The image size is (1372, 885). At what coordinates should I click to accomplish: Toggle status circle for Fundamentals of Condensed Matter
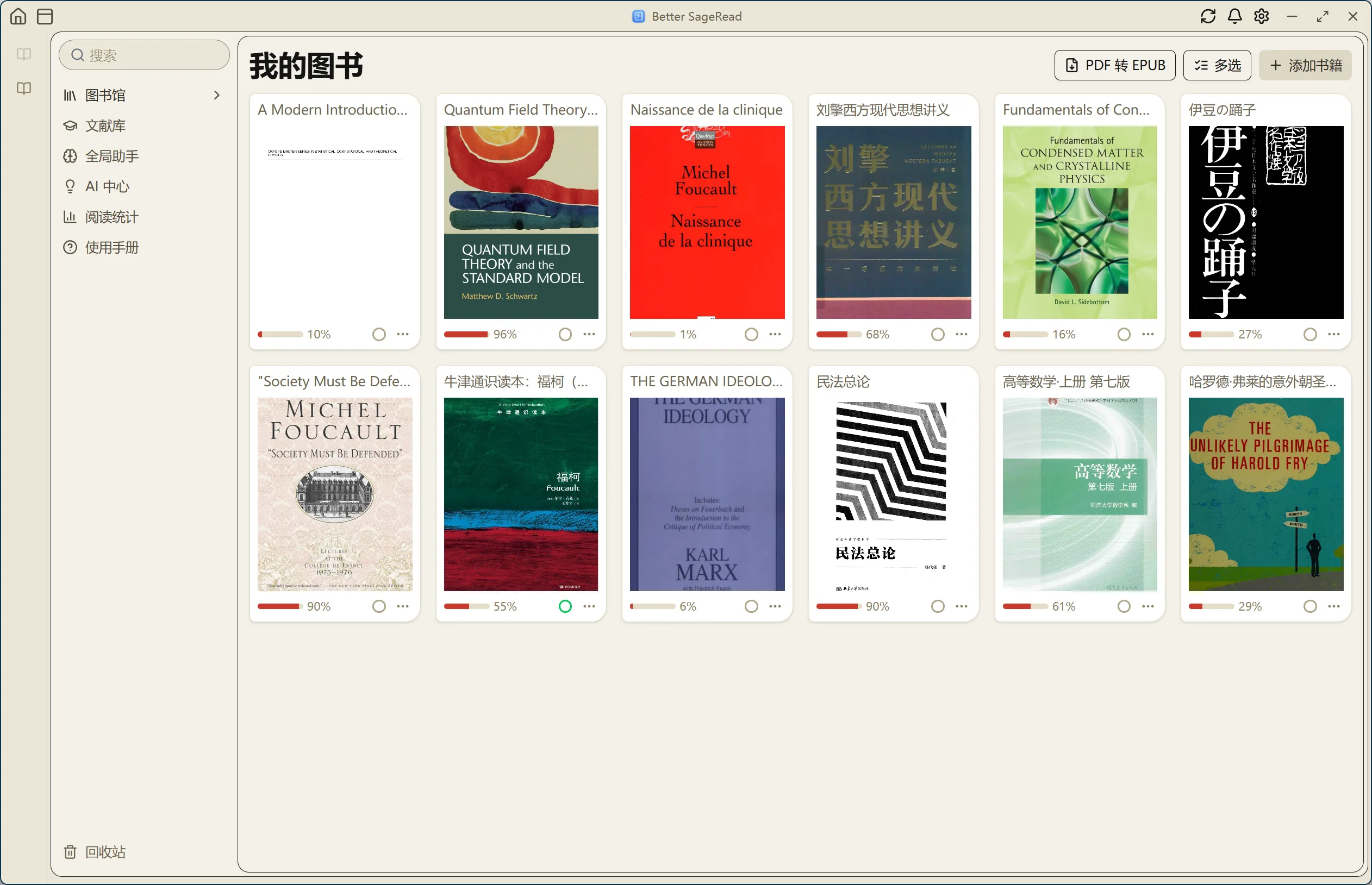[x=1124, y=335]
